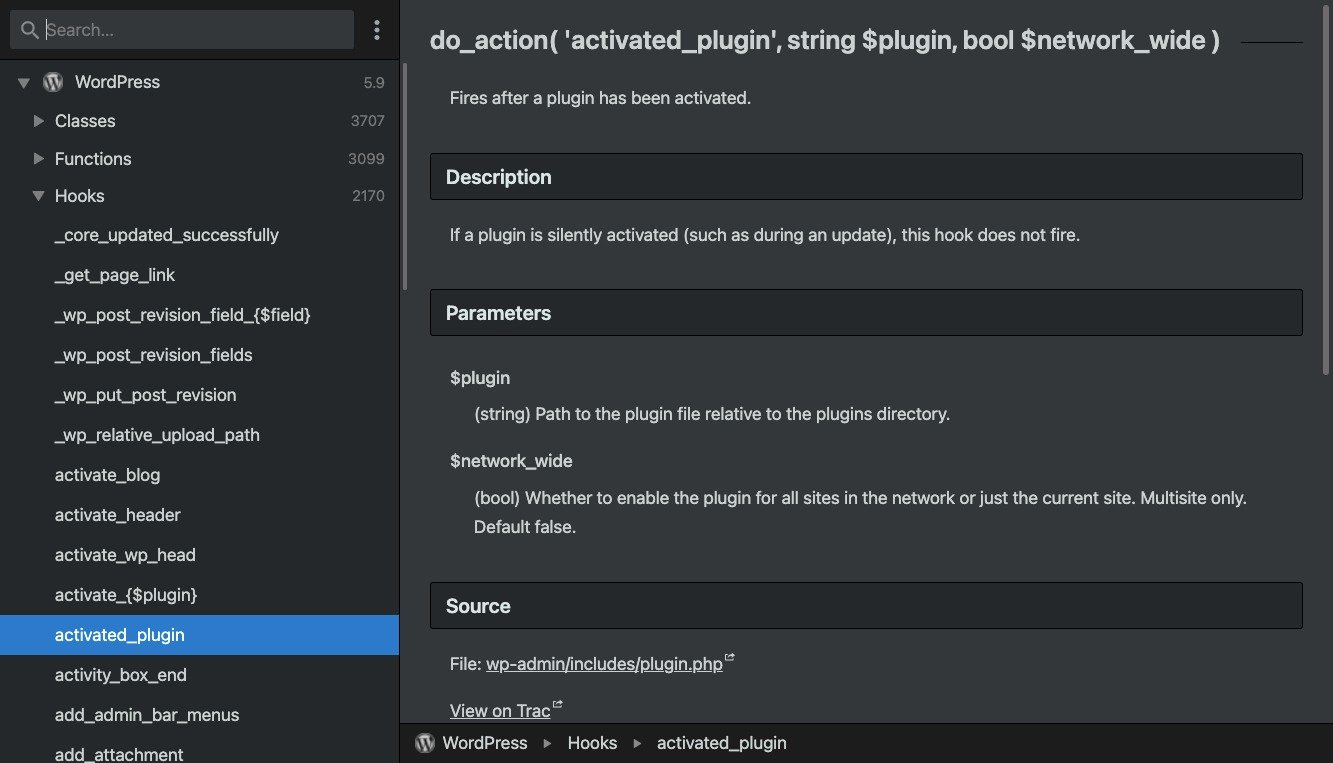The image size is (1333, 763).
Task: Click the $network_wide parameter name
Action: 511,461
